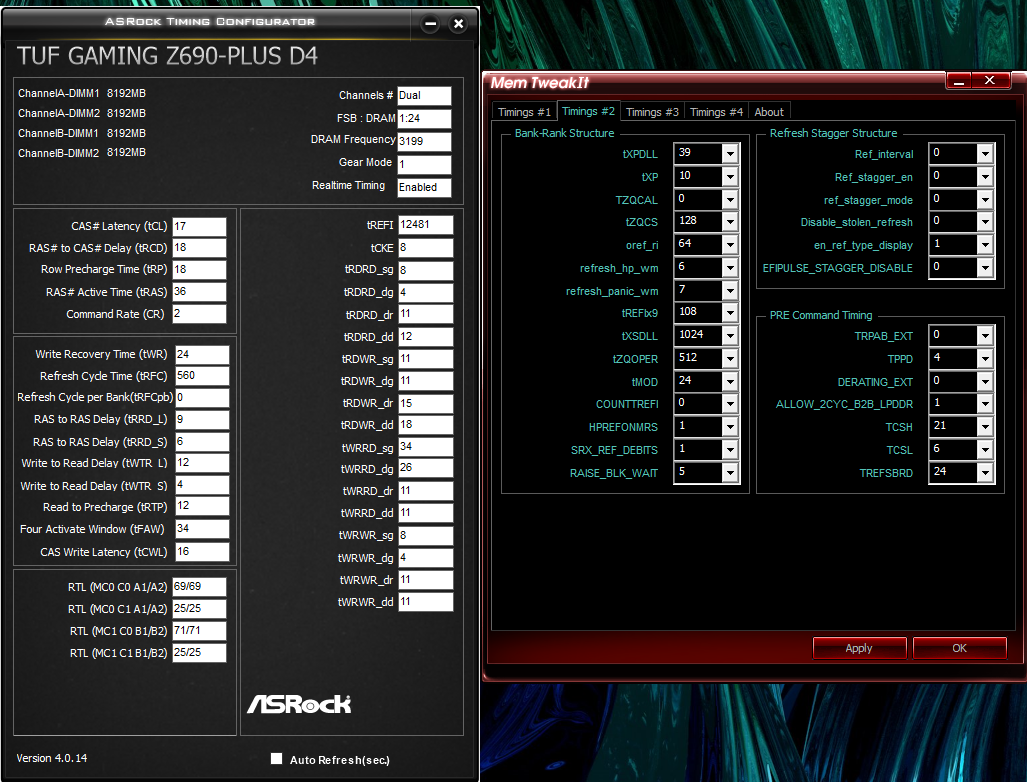Viewport: 1027px width, 782px height.
Task: Switch to the Timings #1 tab
Action: [524, 112]
